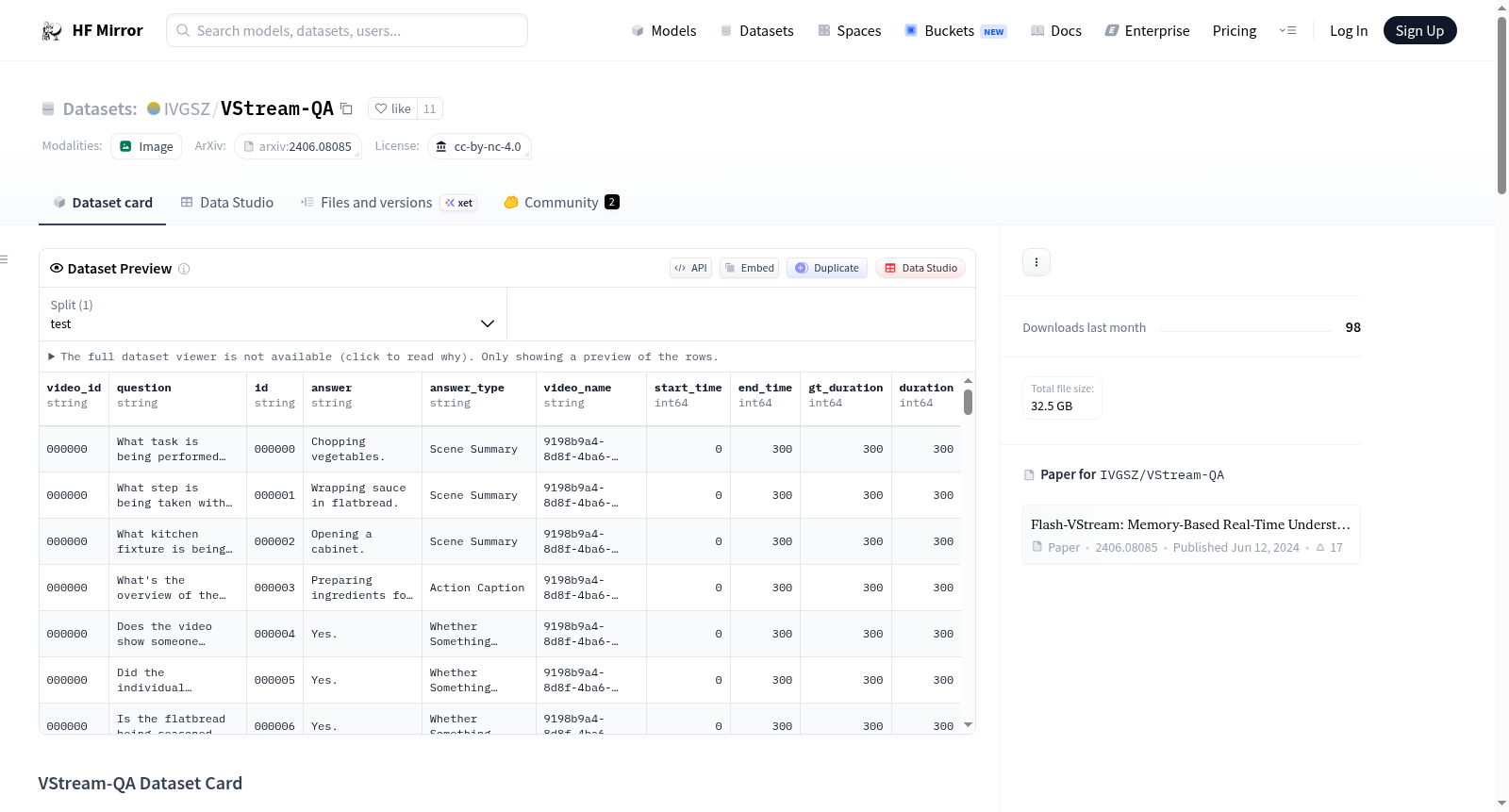Open the Files and versions tab
Viewport: 1509px width, 812px height.
(x=388, y=203)
